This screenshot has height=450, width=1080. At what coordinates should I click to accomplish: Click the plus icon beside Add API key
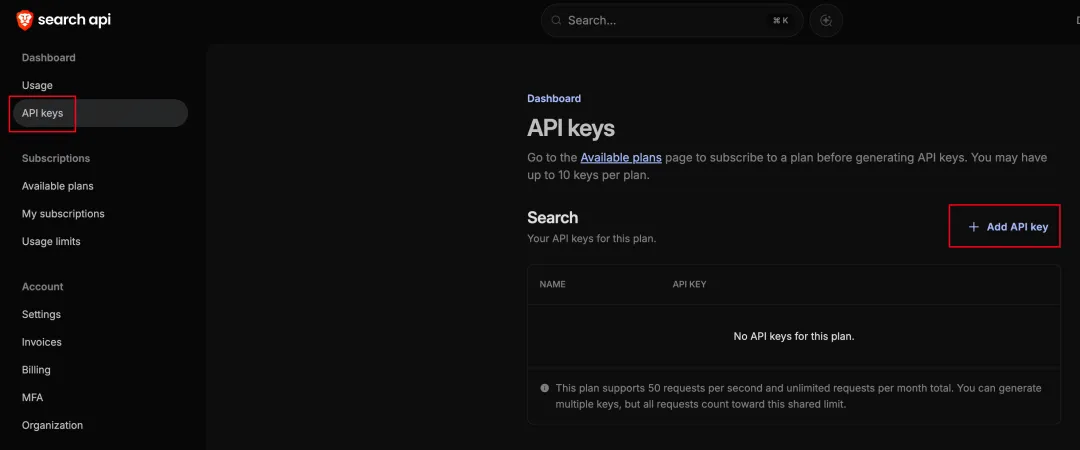pyautogui.click(x=974, y=227)
